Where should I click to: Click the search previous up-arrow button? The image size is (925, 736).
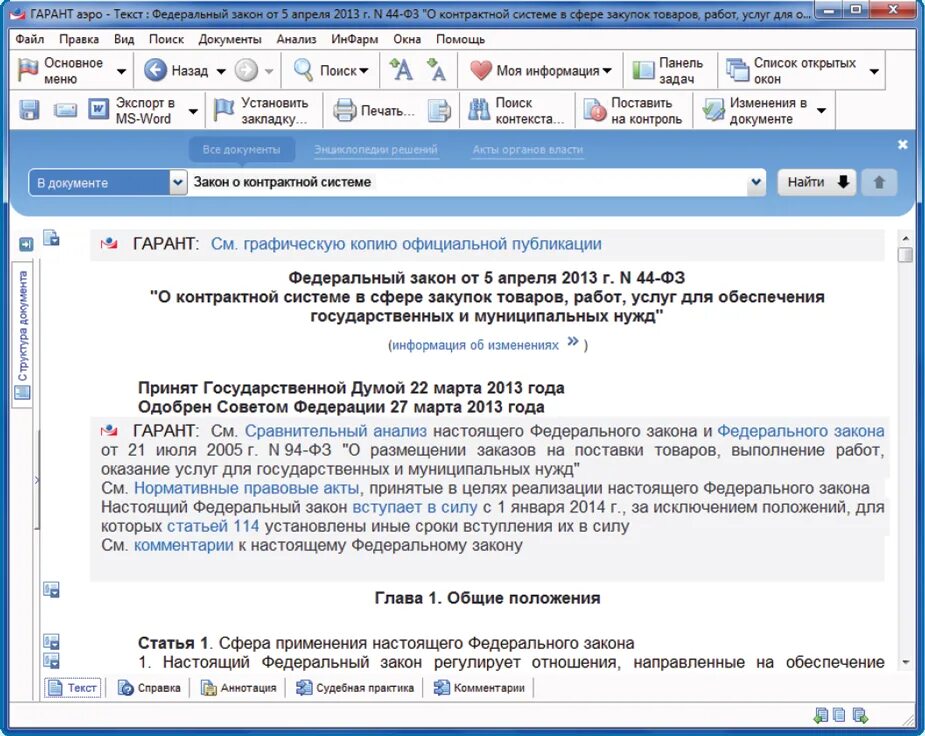[880, 182]
